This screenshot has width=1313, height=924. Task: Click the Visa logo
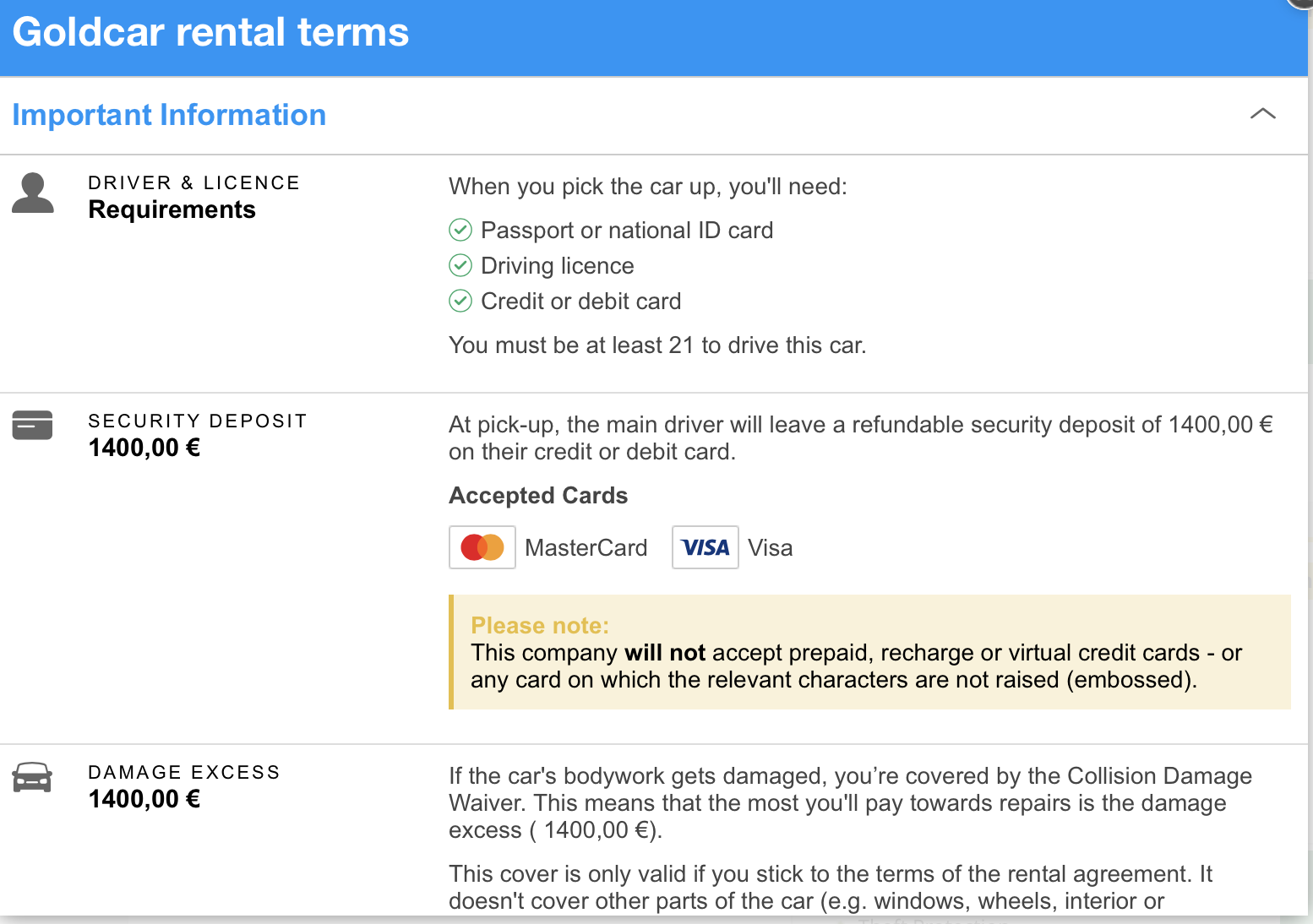(706, 547)
